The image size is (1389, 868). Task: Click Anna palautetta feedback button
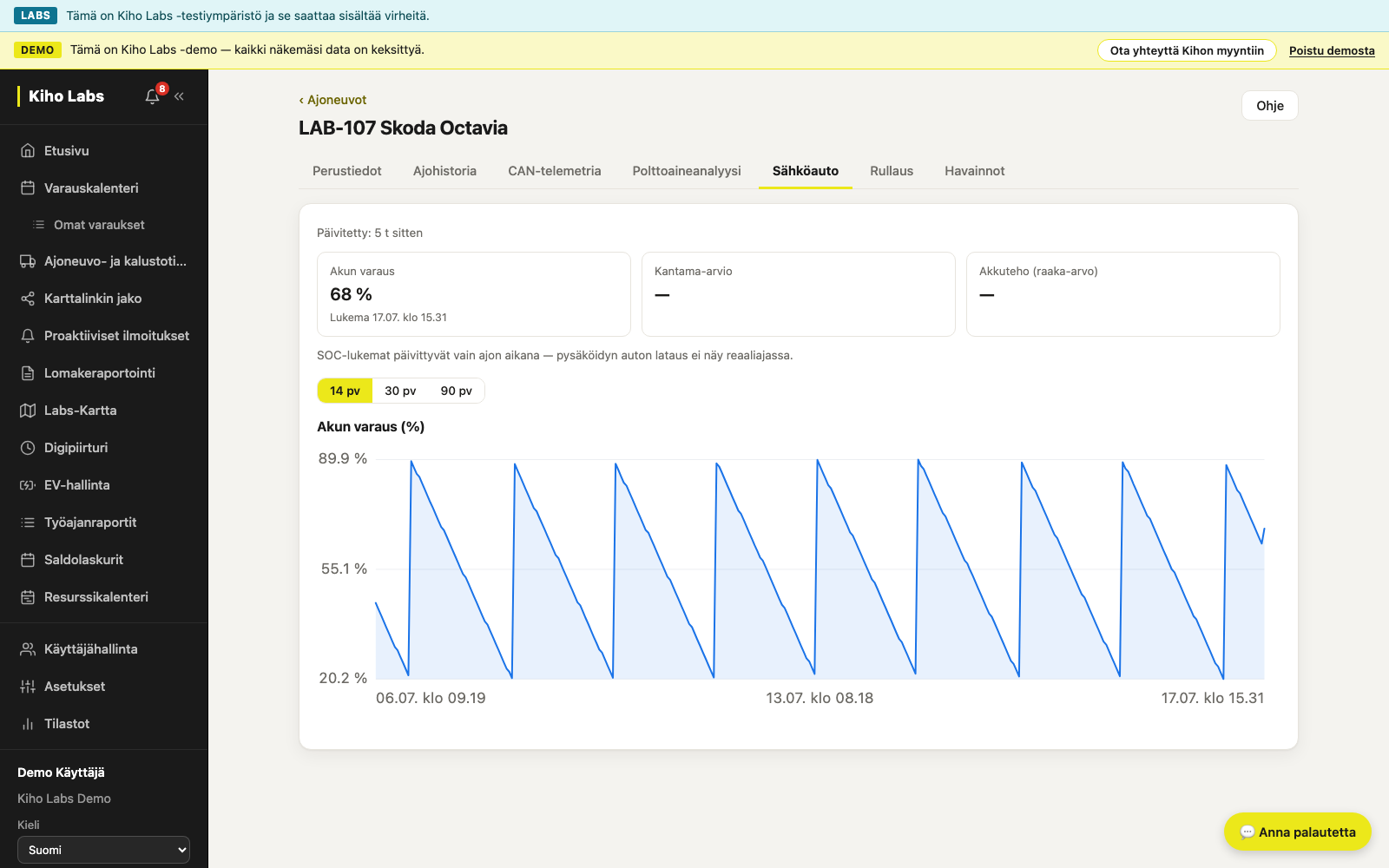coord(1298,832)
